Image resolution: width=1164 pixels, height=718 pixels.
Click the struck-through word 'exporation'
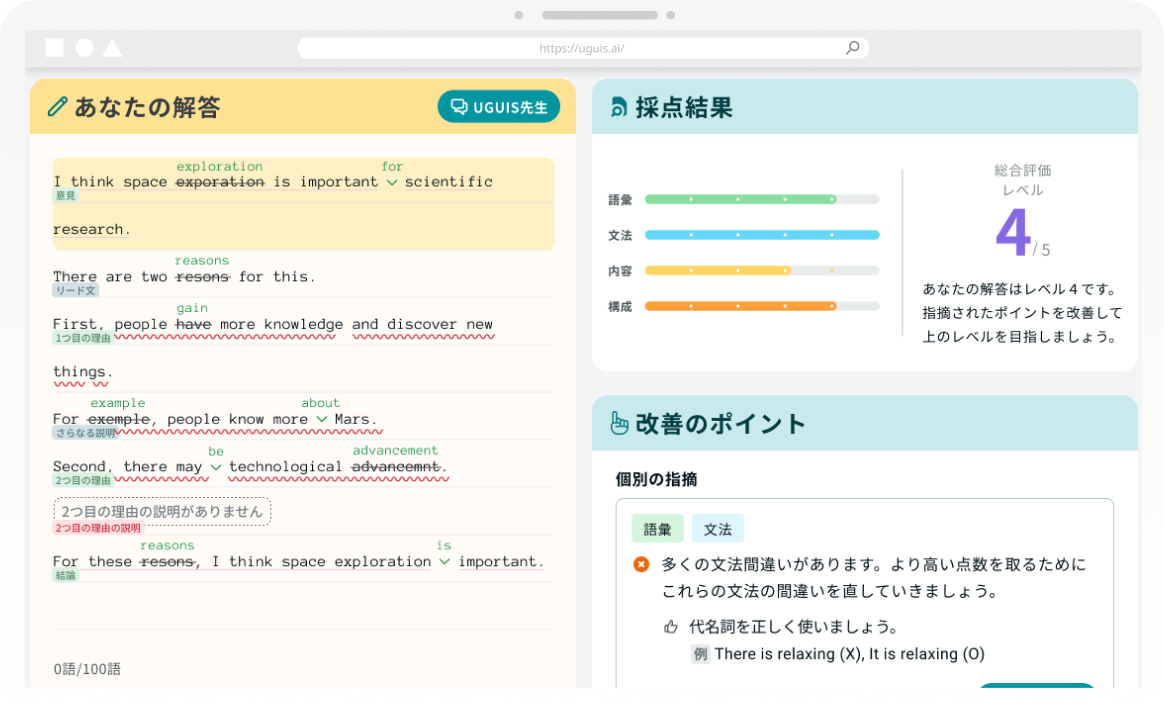point(220,182)
